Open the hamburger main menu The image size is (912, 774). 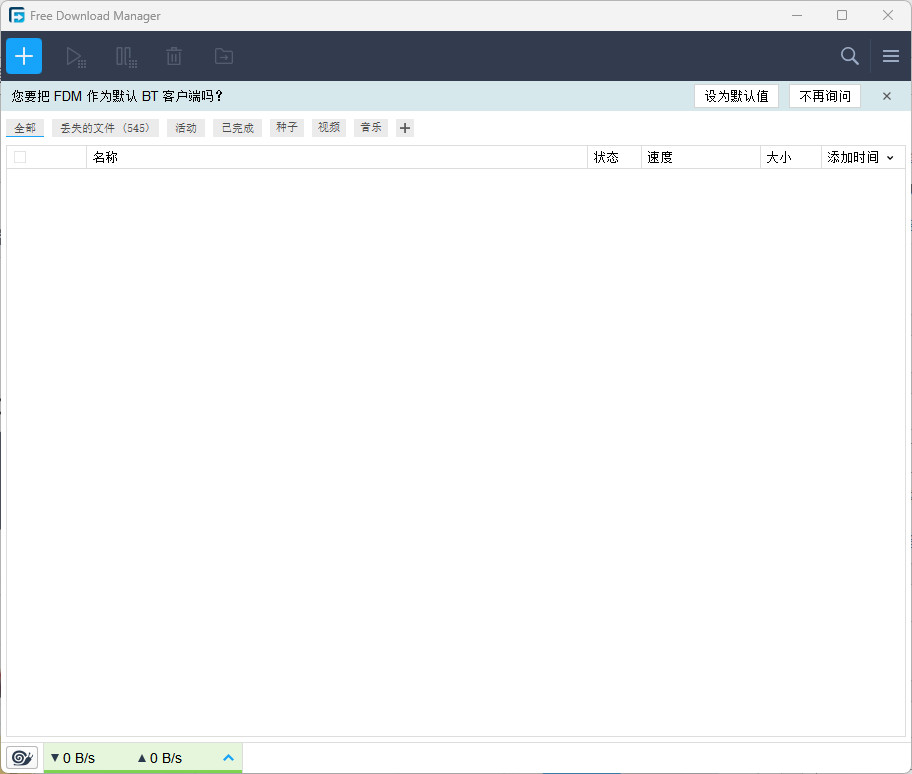click(890, 56)
